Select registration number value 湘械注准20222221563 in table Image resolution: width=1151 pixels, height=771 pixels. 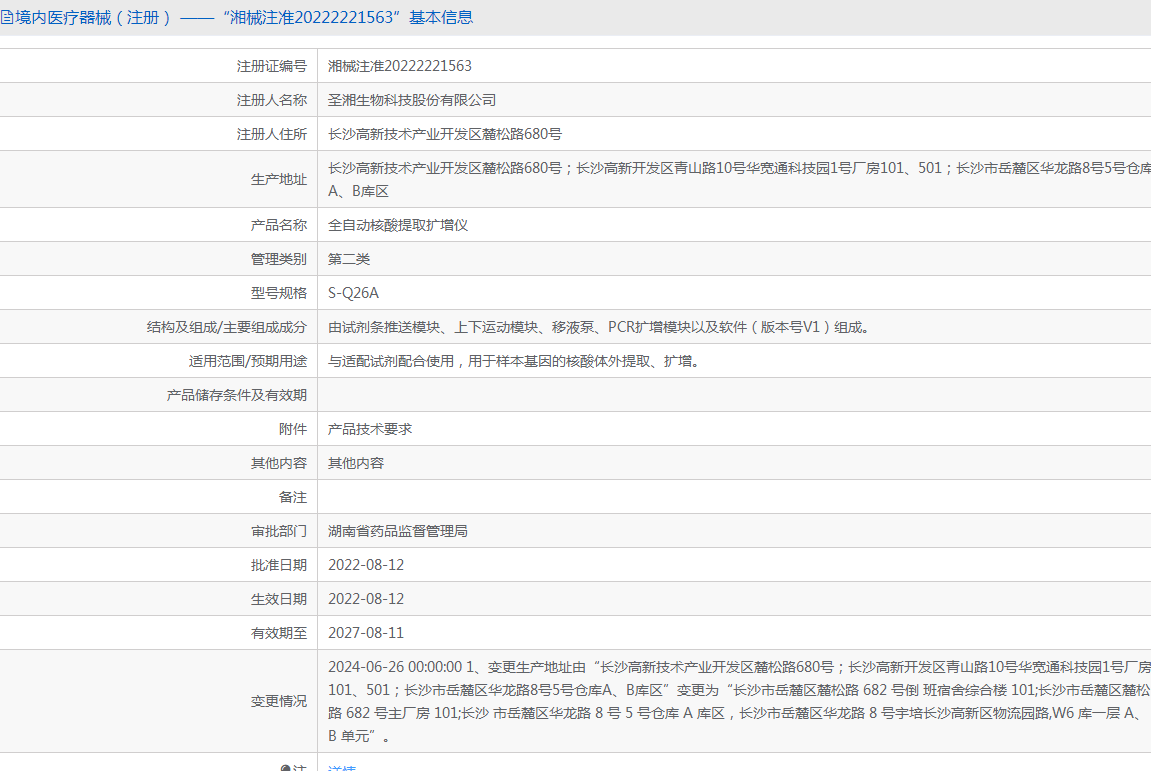400,66
